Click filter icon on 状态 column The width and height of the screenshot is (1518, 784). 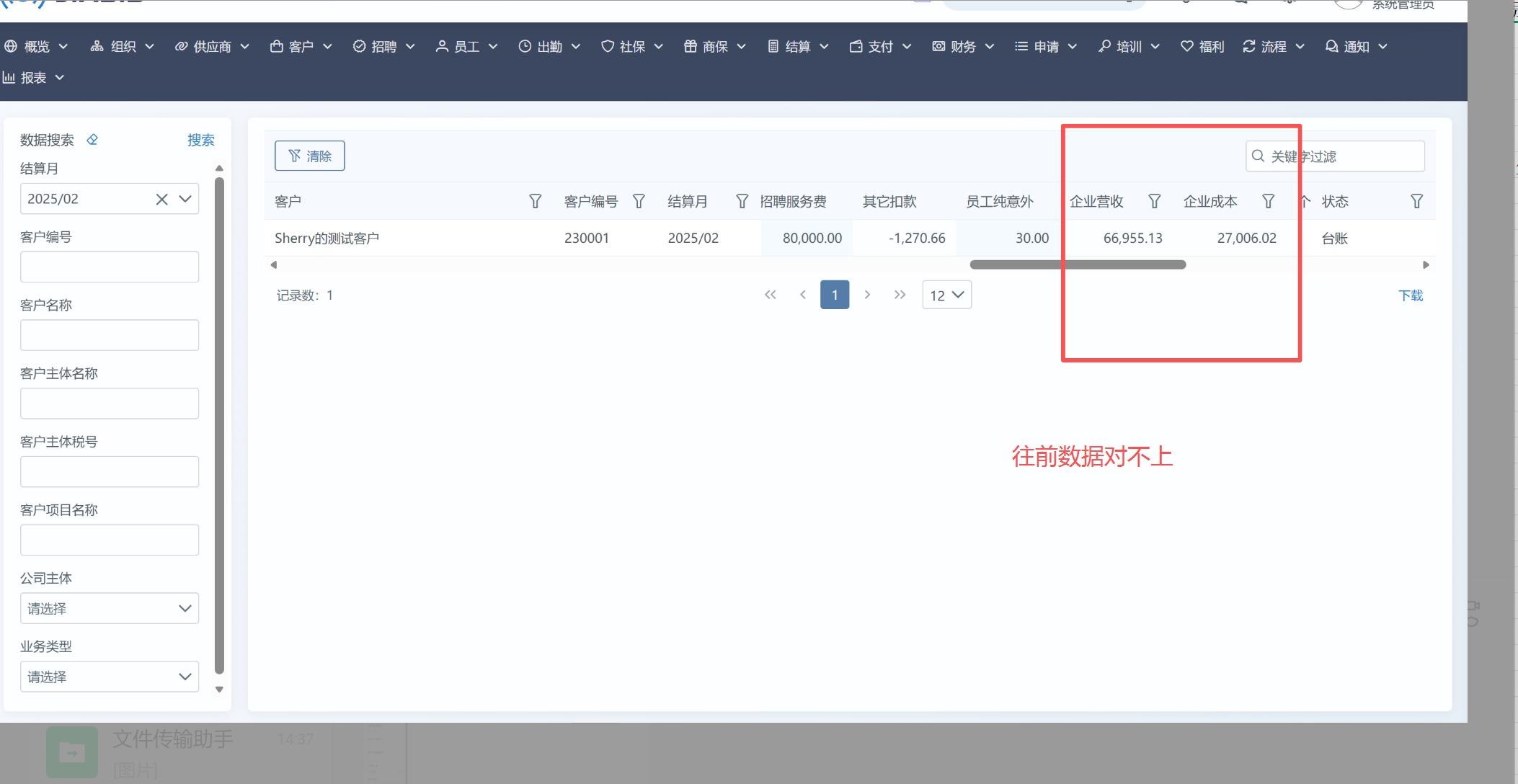[1416, 202]
